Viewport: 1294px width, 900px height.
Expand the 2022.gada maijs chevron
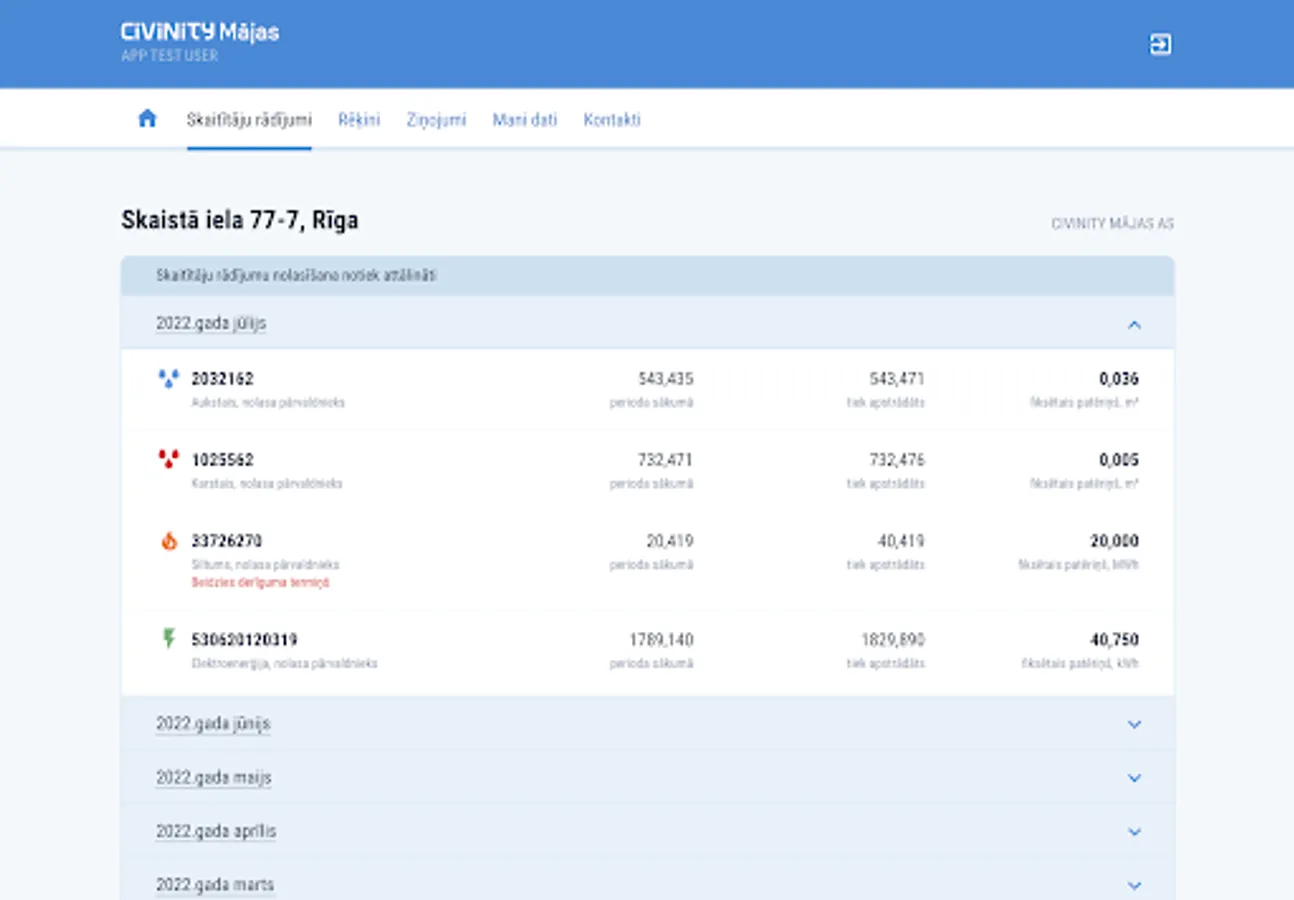pos(1134,778)
